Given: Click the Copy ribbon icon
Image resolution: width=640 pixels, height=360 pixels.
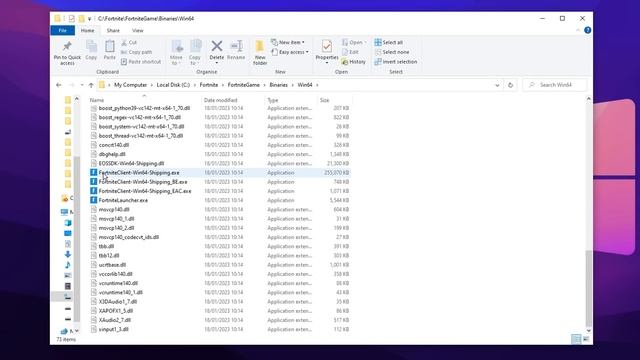Looking at the screenshot, I should click(x=91, y=47).
